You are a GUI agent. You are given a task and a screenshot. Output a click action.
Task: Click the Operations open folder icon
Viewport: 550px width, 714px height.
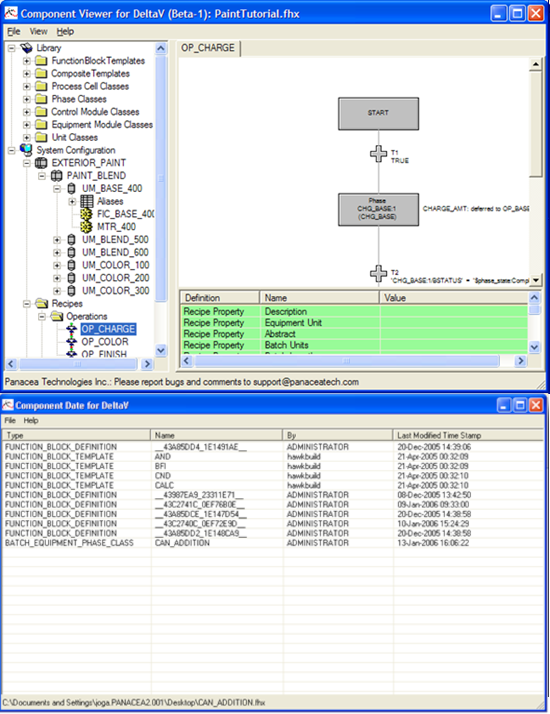(57, 316)
